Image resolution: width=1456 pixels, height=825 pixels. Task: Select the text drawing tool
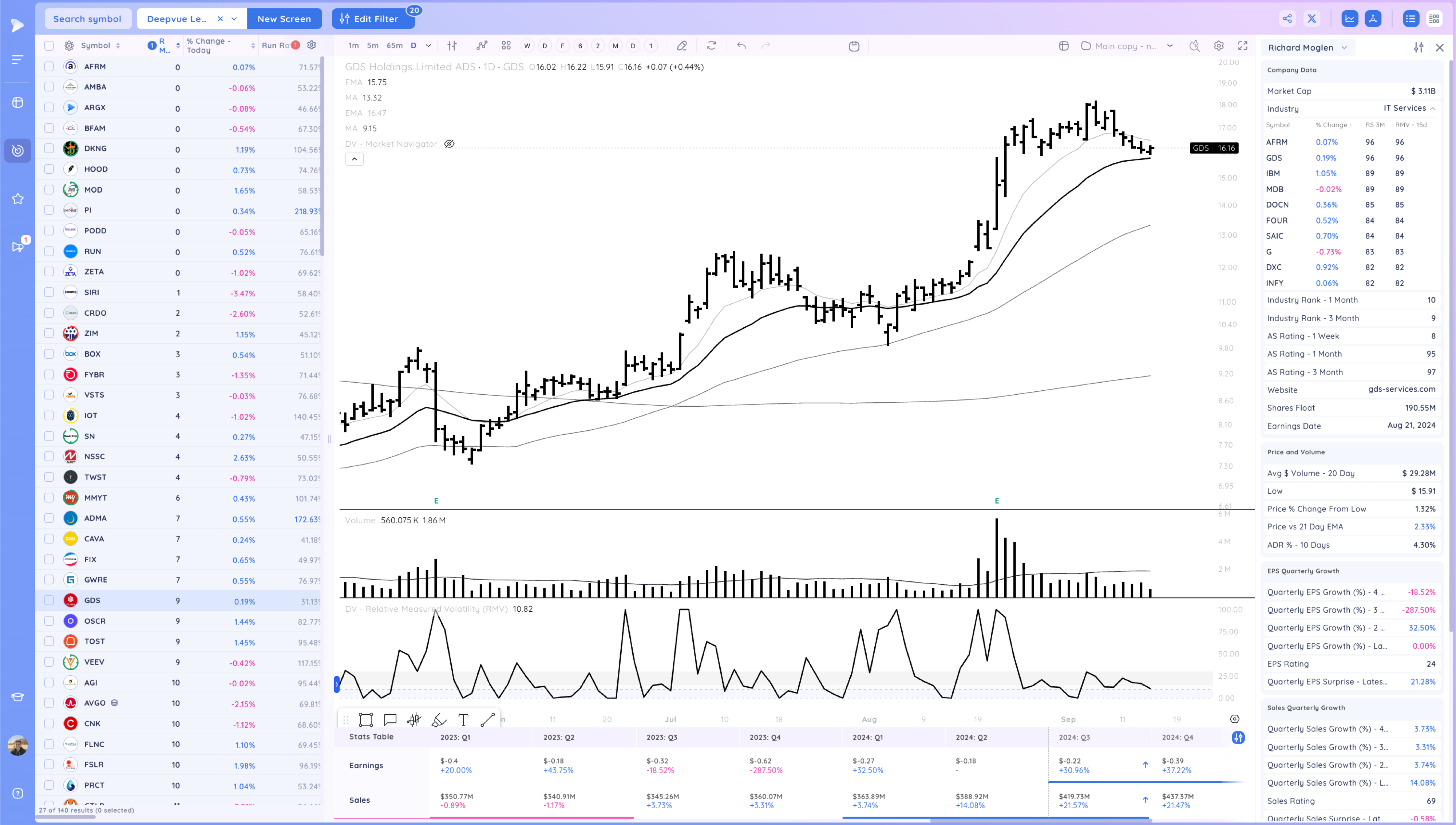(x=463, y=720)
